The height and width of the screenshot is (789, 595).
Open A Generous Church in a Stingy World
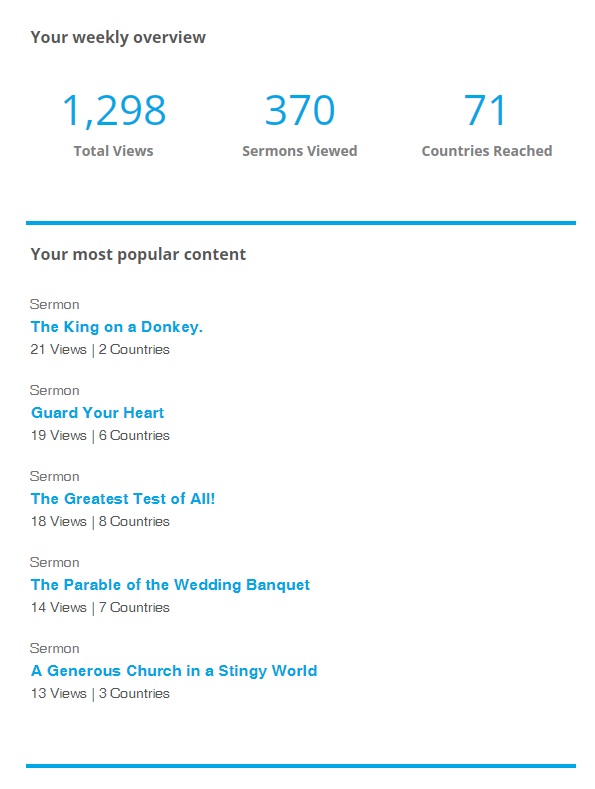click(174, 671)
